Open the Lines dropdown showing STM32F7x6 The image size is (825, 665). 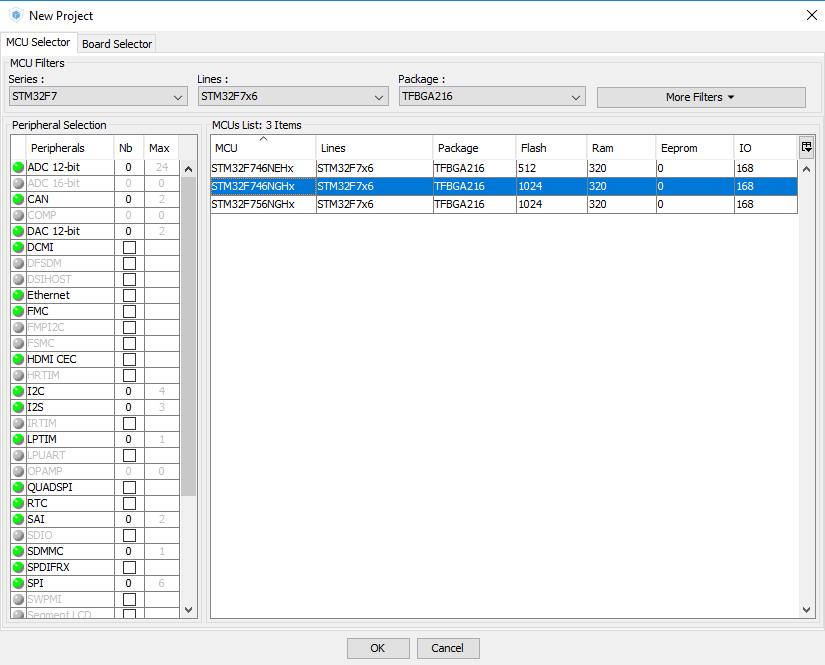point(293,97)
